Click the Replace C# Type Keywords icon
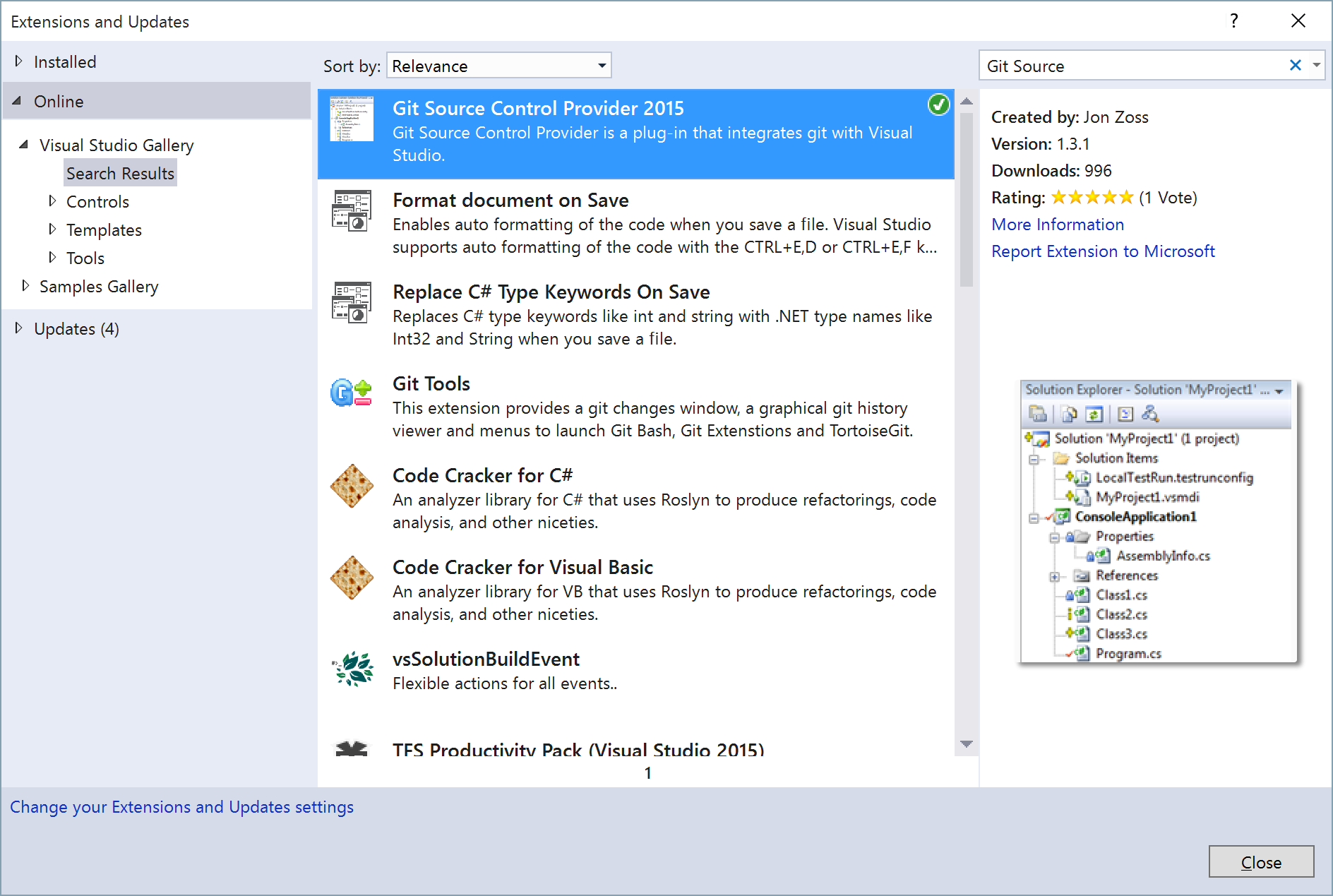Image resolution: width=1333 pixels, height=896 pixels. tap(352, 302)
